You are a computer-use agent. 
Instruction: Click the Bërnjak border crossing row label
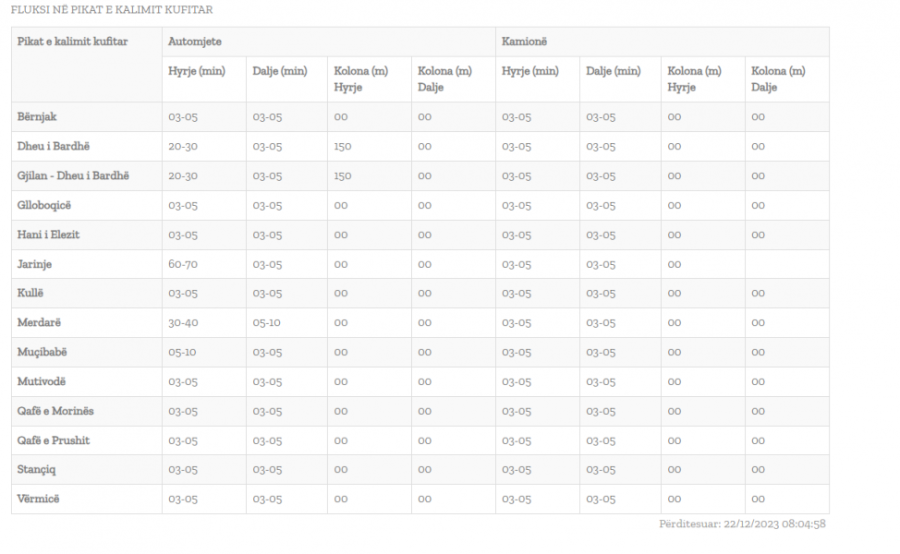coord(37,117)
